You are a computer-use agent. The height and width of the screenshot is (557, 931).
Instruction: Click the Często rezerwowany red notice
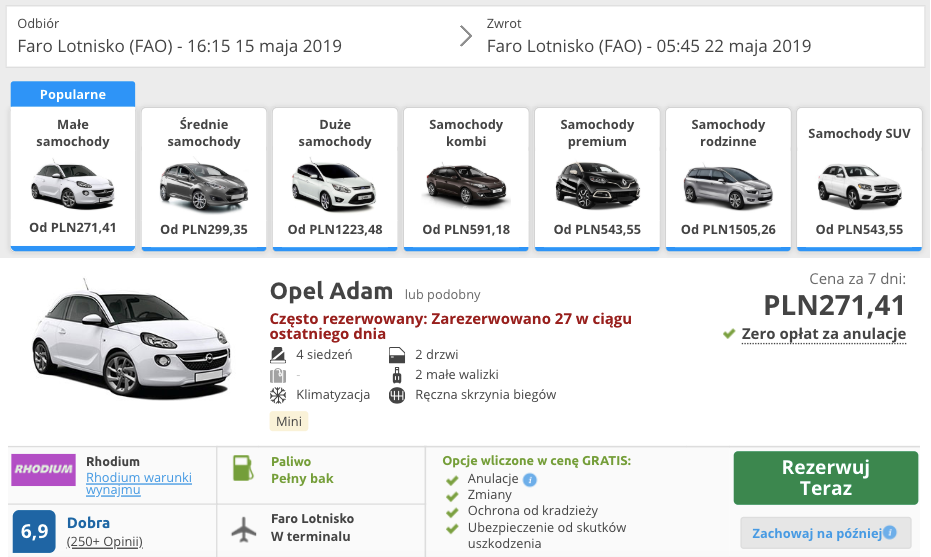(x=451, y=326)
